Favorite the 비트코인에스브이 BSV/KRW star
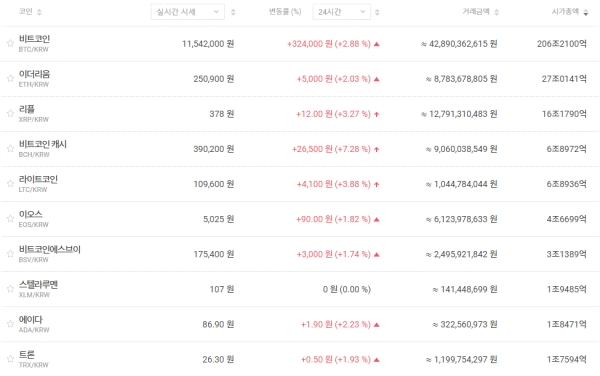600x376 pixels. [10, 254]
